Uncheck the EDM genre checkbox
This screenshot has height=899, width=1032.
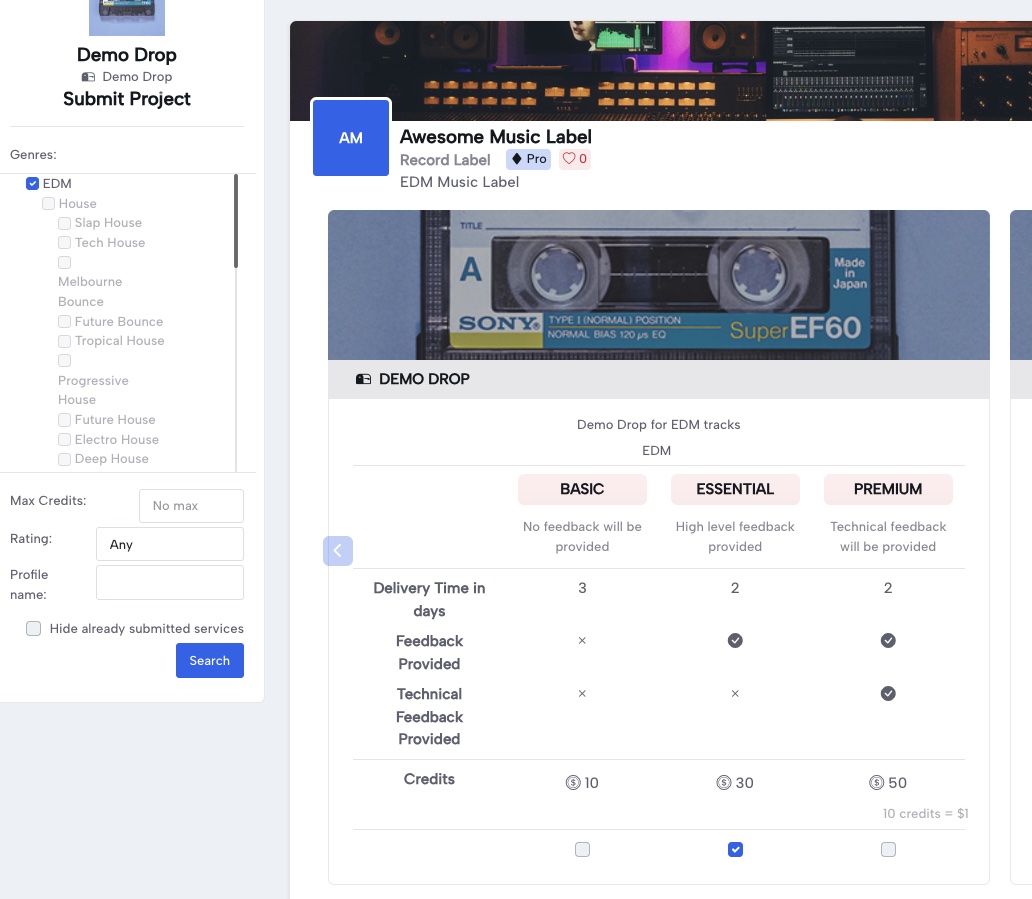(x=32, y=183)
